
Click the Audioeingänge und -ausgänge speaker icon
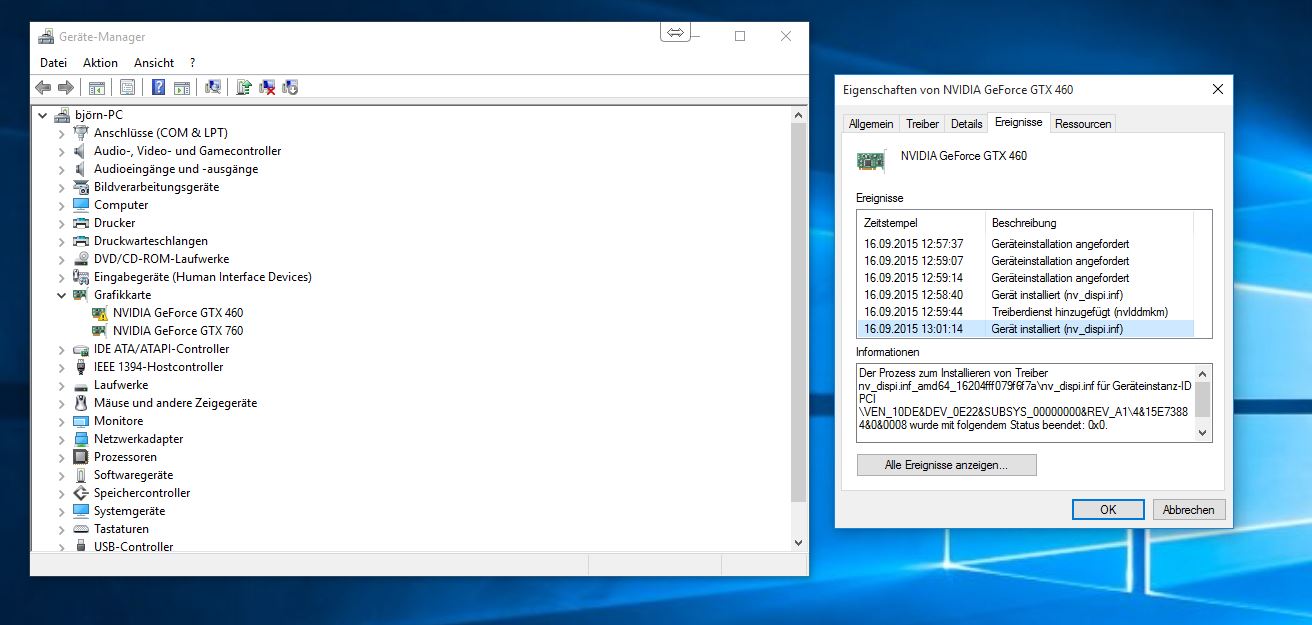[x=81, y=169]
